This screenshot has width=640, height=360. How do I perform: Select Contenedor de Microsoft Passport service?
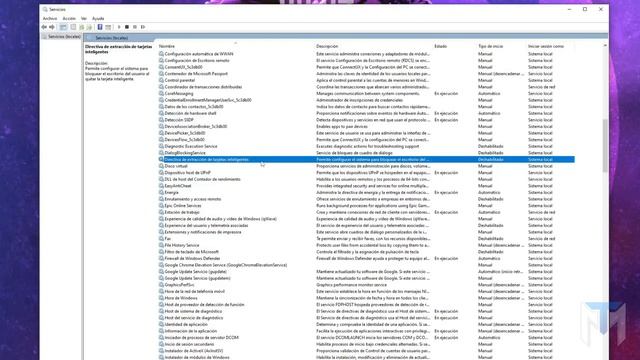coord(366,74)
